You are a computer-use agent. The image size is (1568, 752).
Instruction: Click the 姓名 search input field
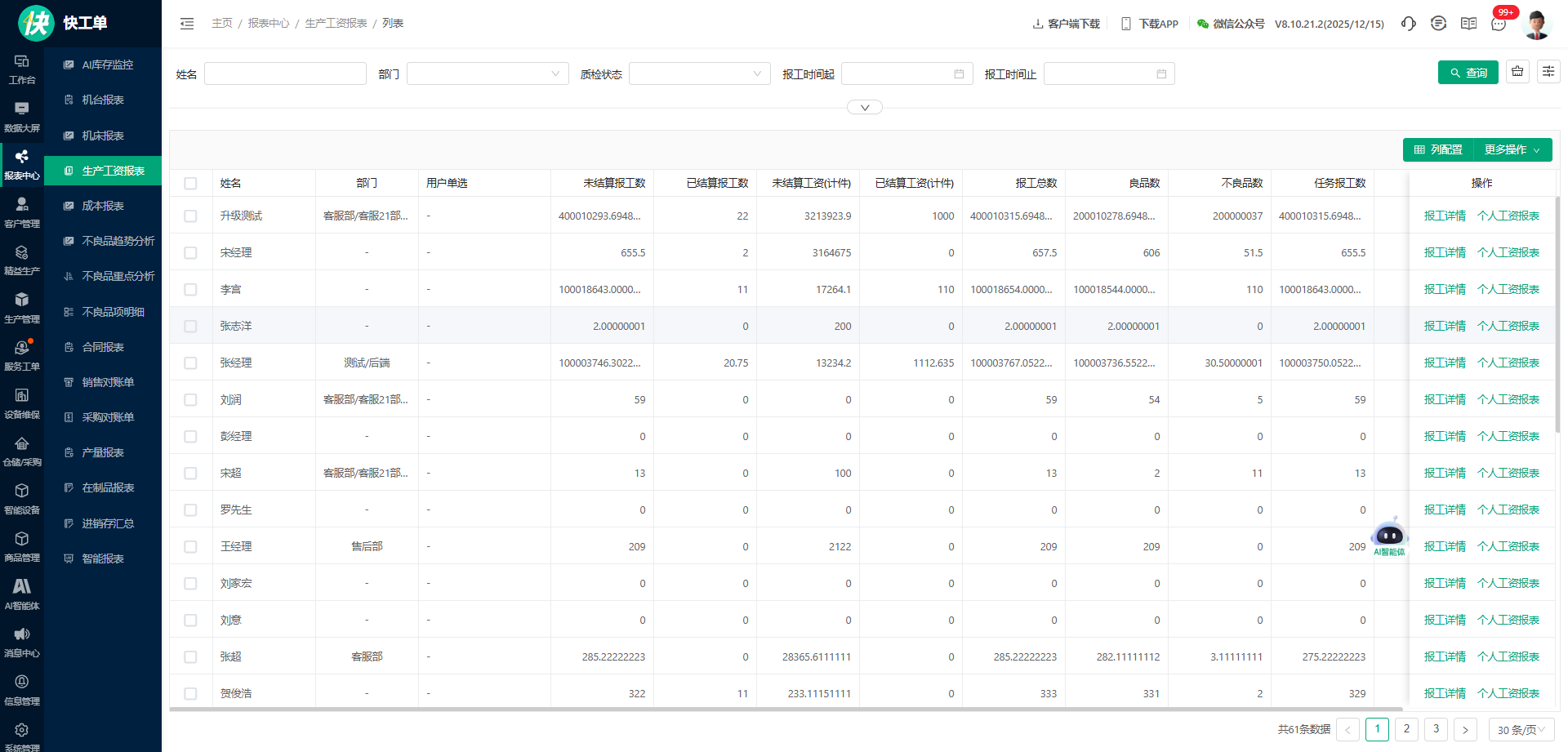tap(285, 74)
